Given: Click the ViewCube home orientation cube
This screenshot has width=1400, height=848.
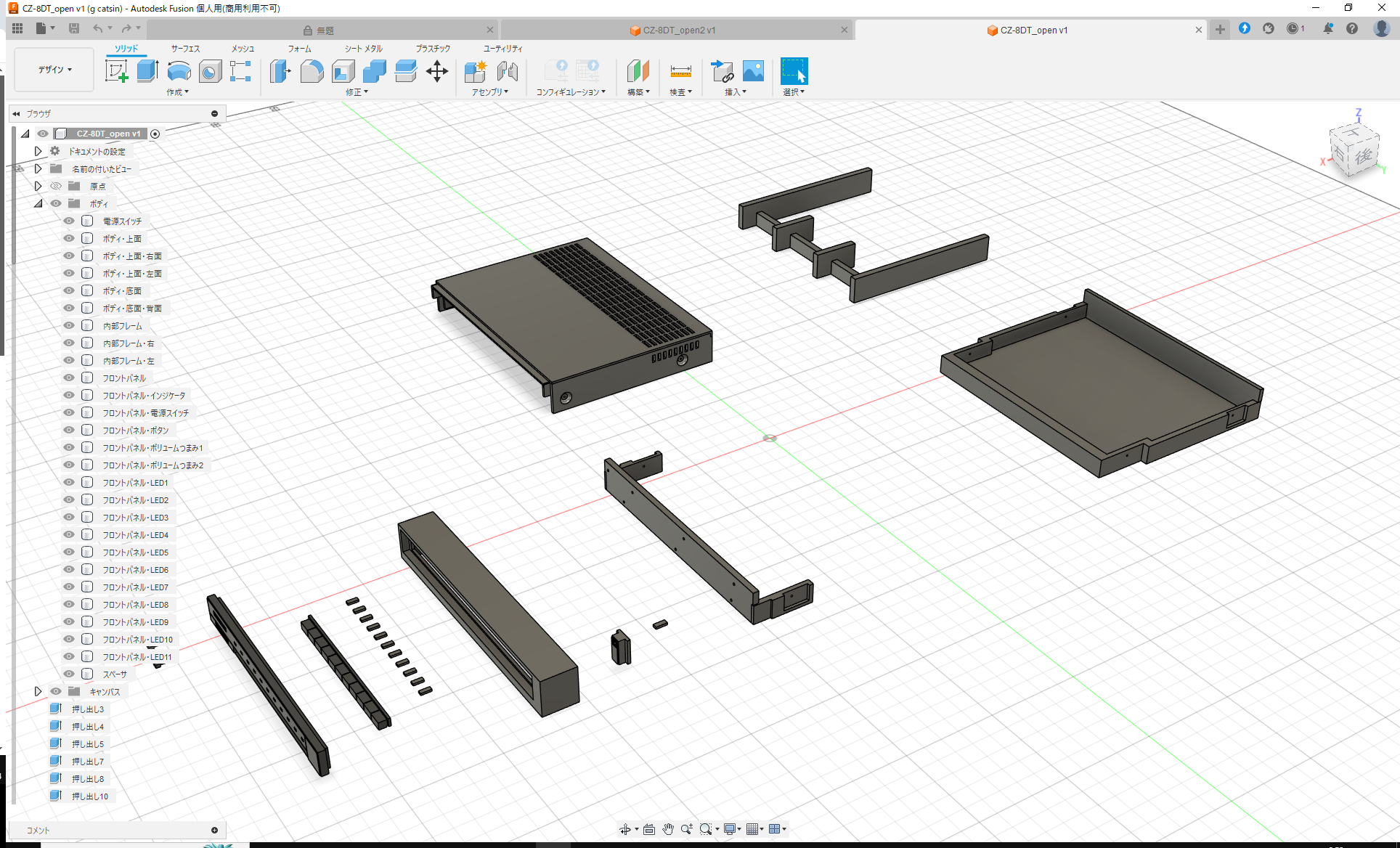Looking at the screenshot, I should pyautogui.click(x=1356, y=150).
